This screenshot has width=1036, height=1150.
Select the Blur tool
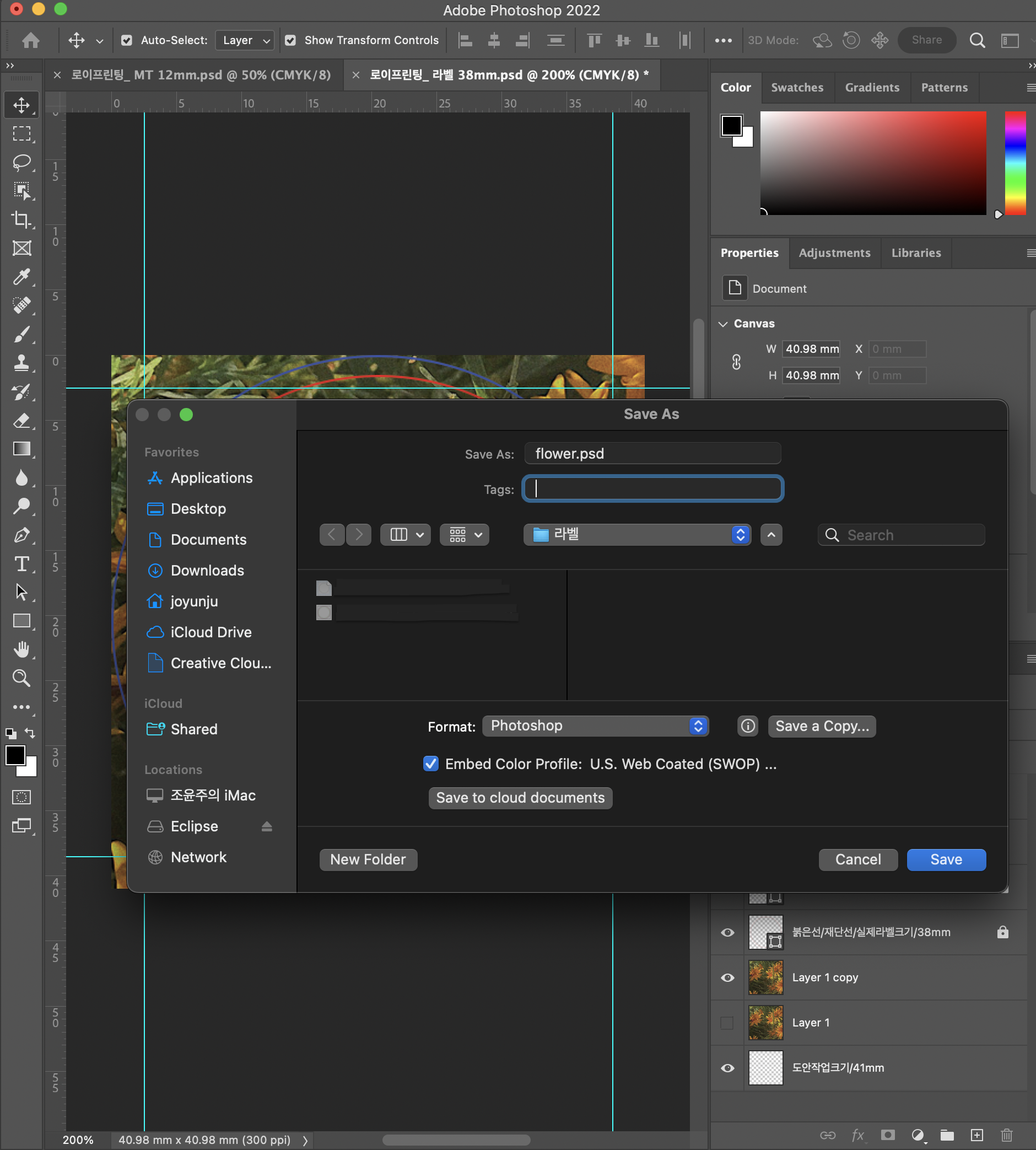click(21, 478)
